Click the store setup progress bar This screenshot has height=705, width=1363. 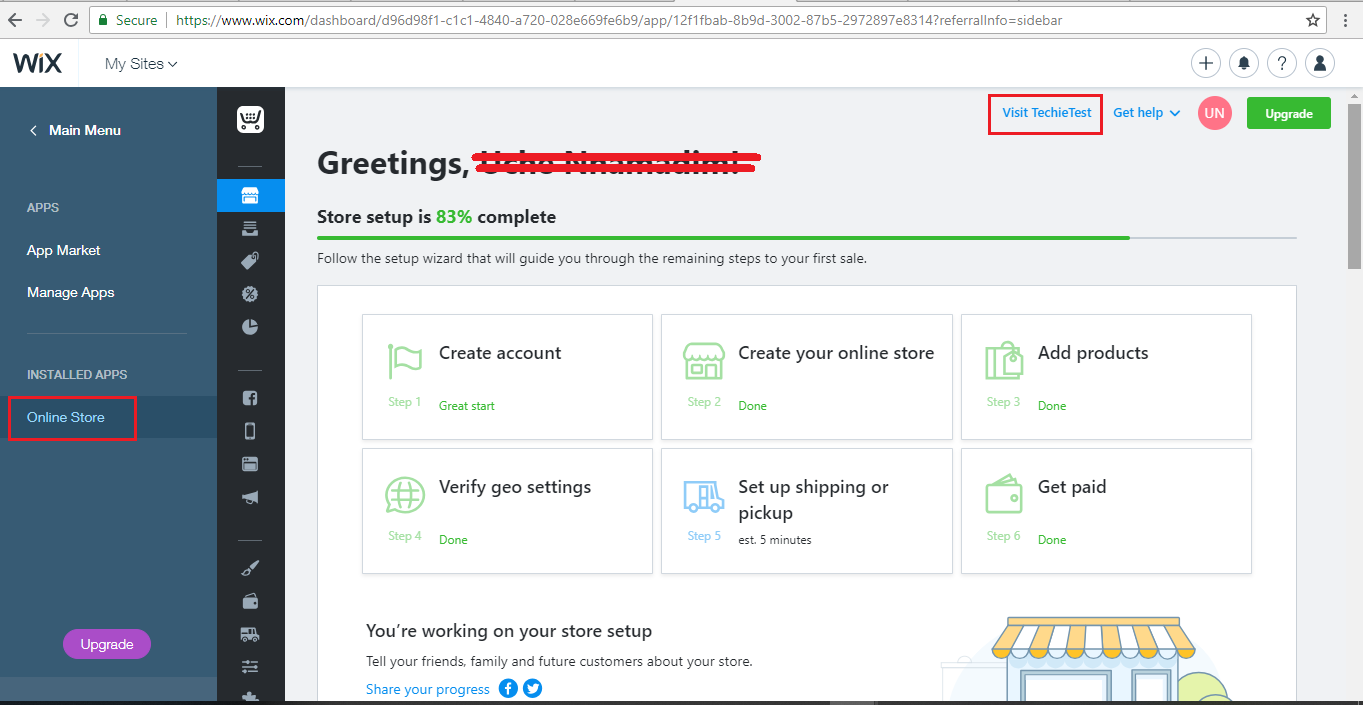click(807, 238)
